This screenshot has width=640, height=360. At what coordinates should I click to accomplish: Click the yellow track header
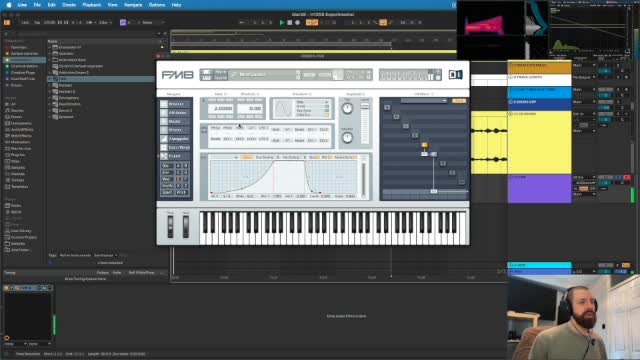[539, 142]
